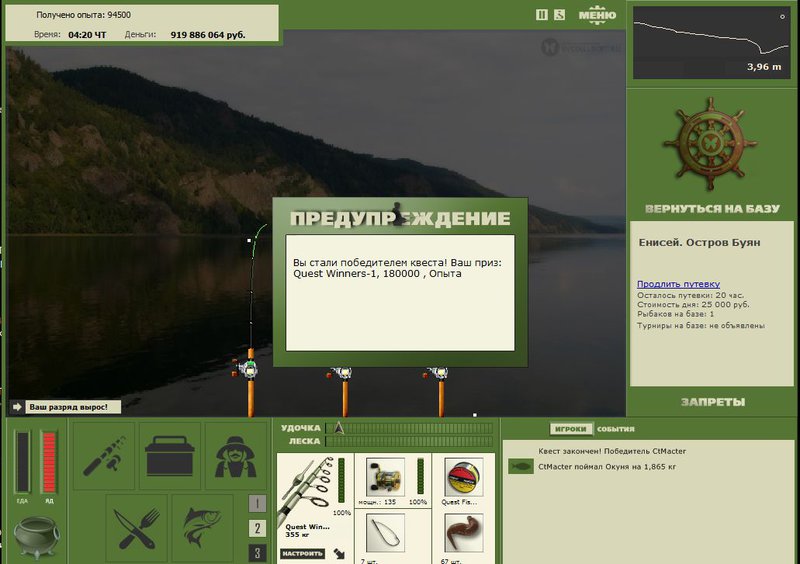Viewport: 800px width, 564px height.
Task: Click the ПРЕДУПРЕЖДЕНИЕ dialog message box
Action: (400, 293)
